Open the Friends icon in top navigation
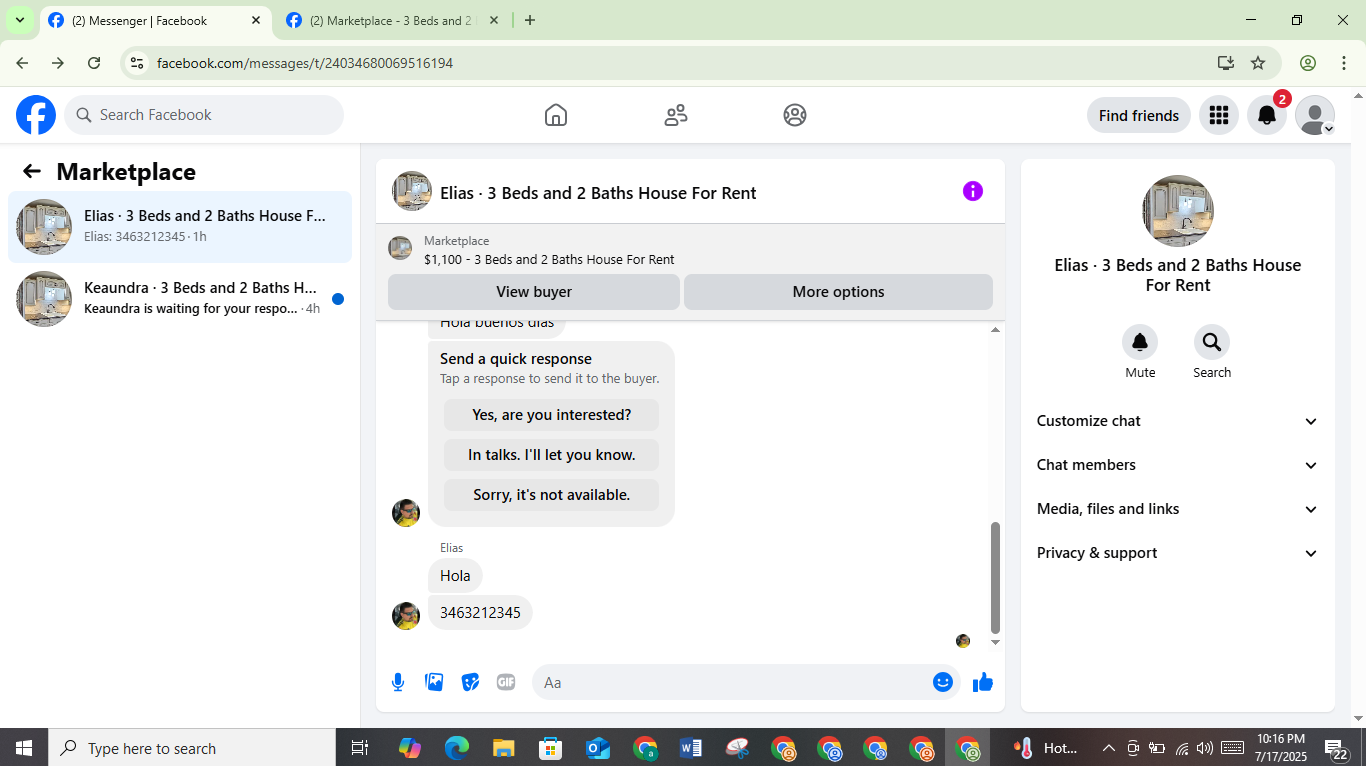Screen dimensions: 1366x766 (x=676, y=115)
